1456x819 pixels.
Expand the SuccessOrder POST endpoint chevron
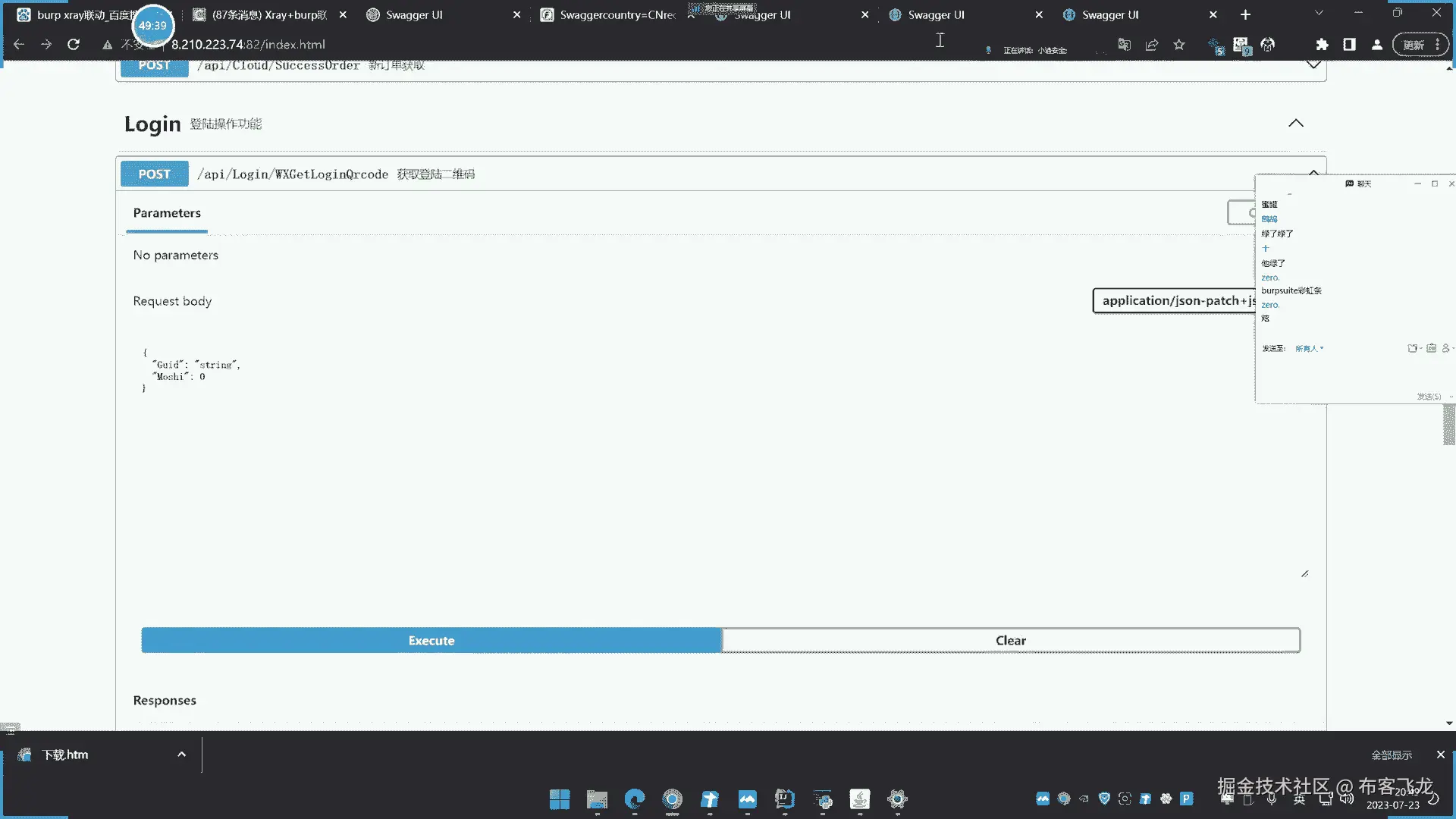point(1313,65)
